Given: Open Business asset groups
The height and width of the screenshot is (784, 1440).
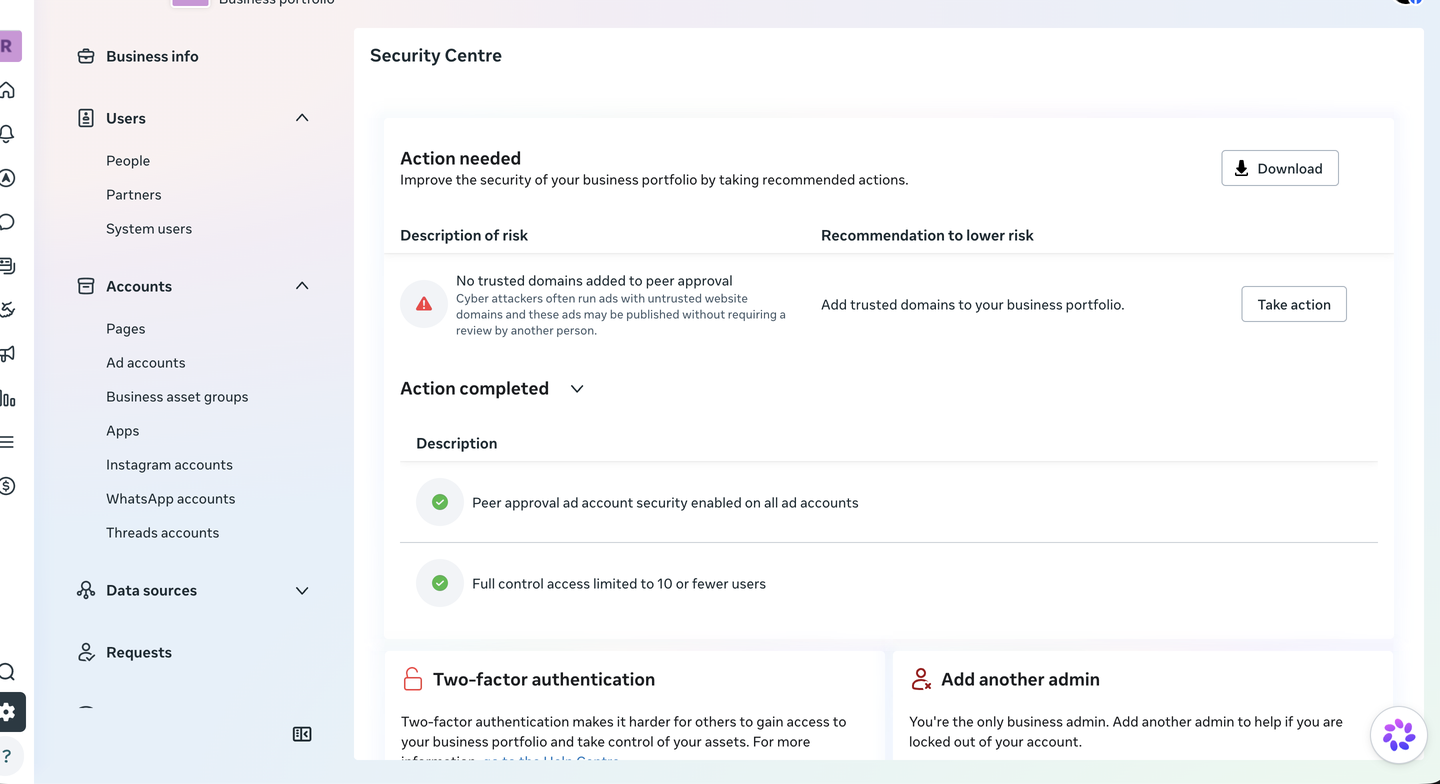Looking at the screenshot, I should point(177,397).
